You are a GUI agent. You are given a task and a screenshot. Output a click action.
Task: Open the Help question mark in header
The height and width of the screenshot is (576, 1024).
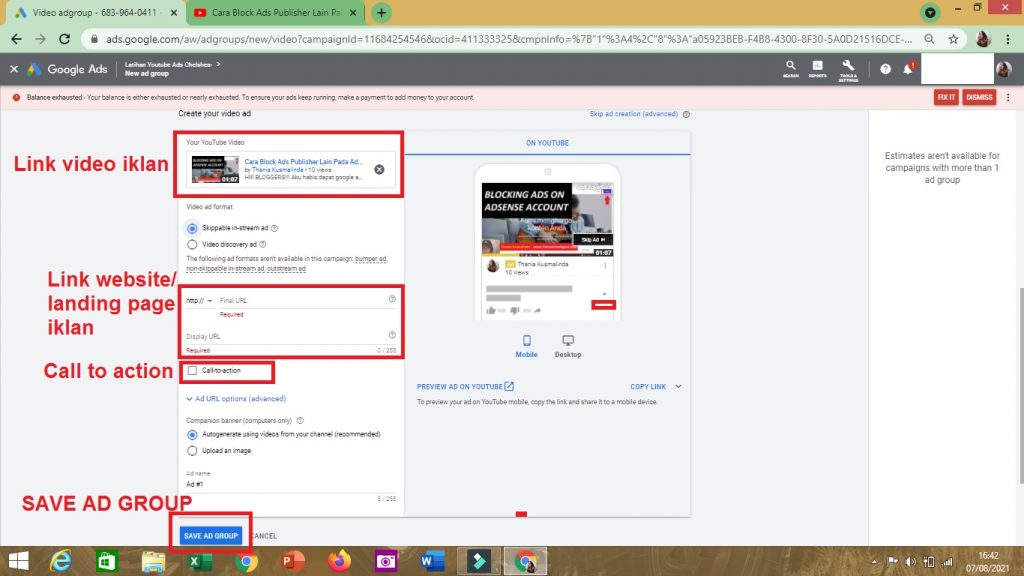click(x=885, y=69)
